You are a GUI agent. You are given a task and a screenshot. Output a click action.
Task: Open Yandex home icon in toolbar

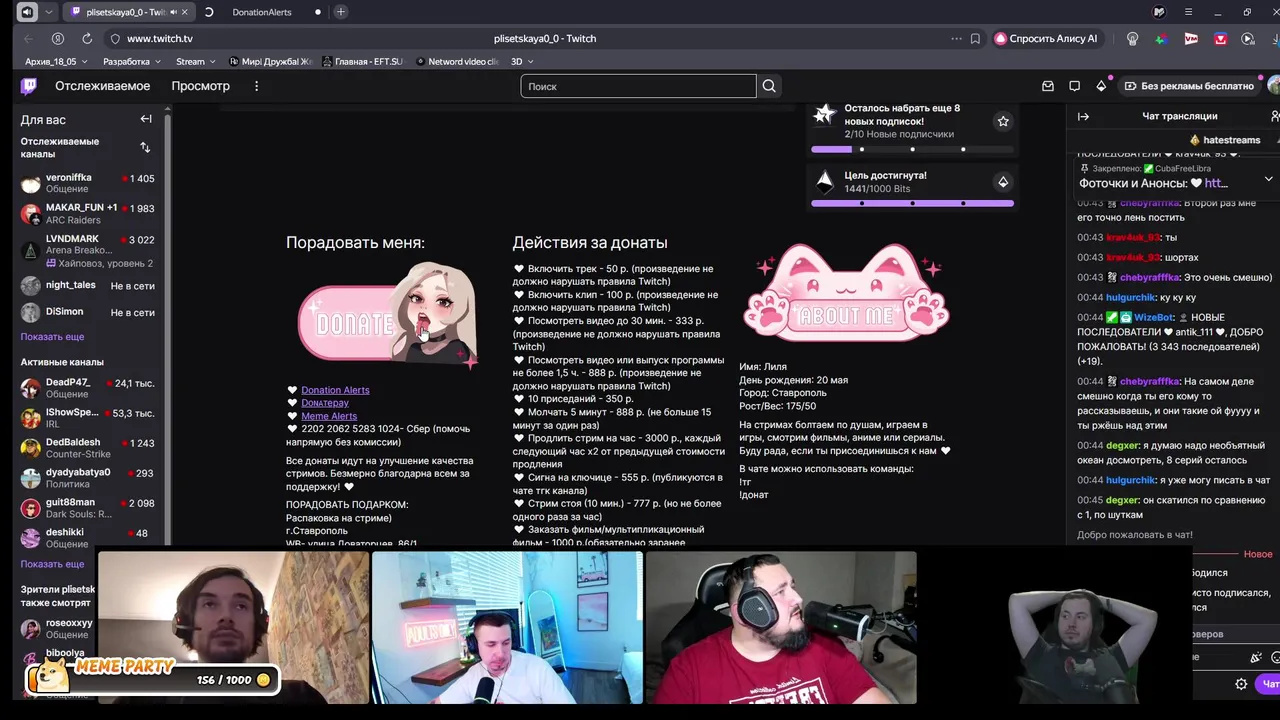[58, 38]
